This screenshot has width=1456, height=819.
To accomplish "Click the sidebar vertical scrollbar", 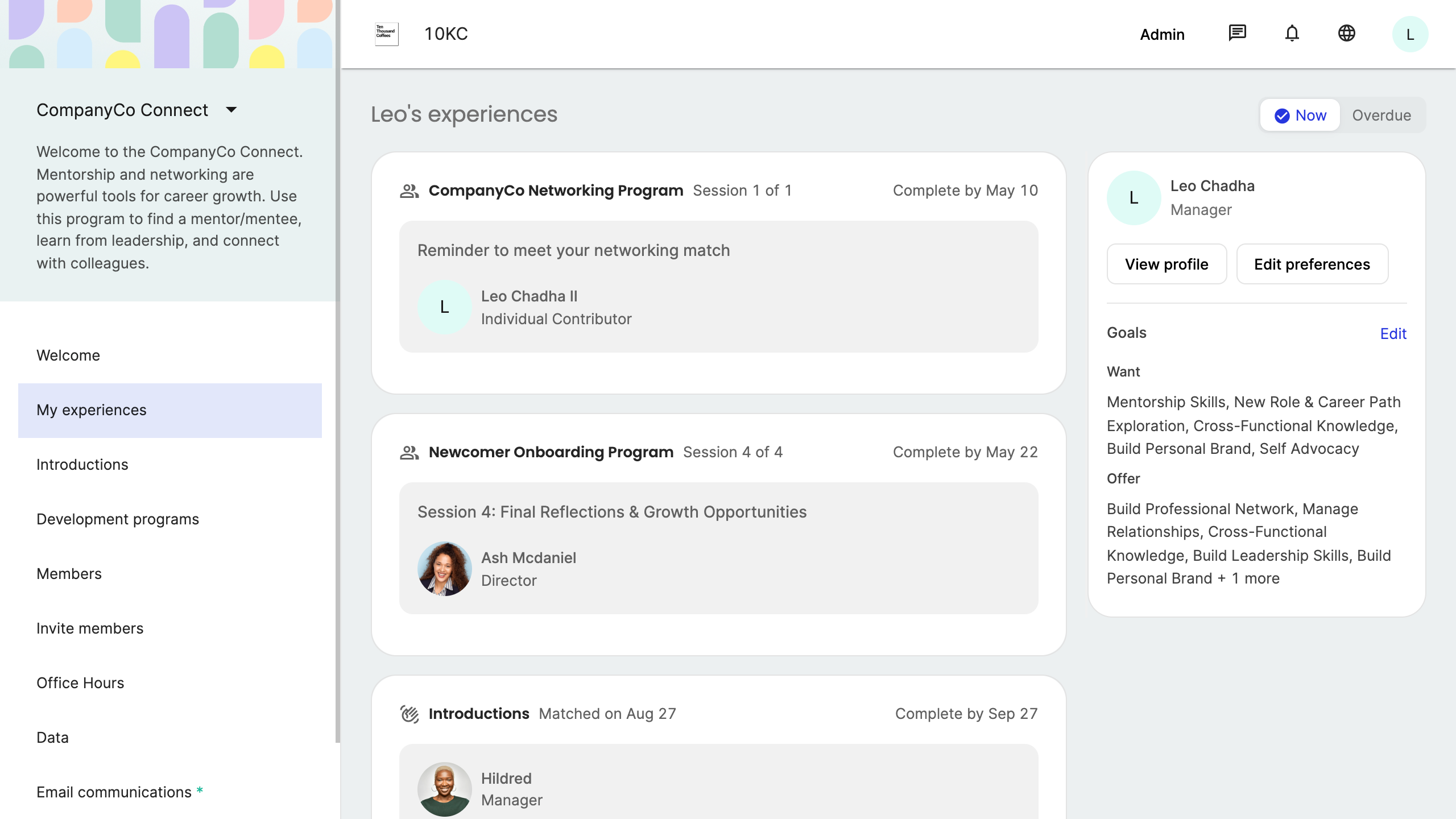I will coord(337,370).
